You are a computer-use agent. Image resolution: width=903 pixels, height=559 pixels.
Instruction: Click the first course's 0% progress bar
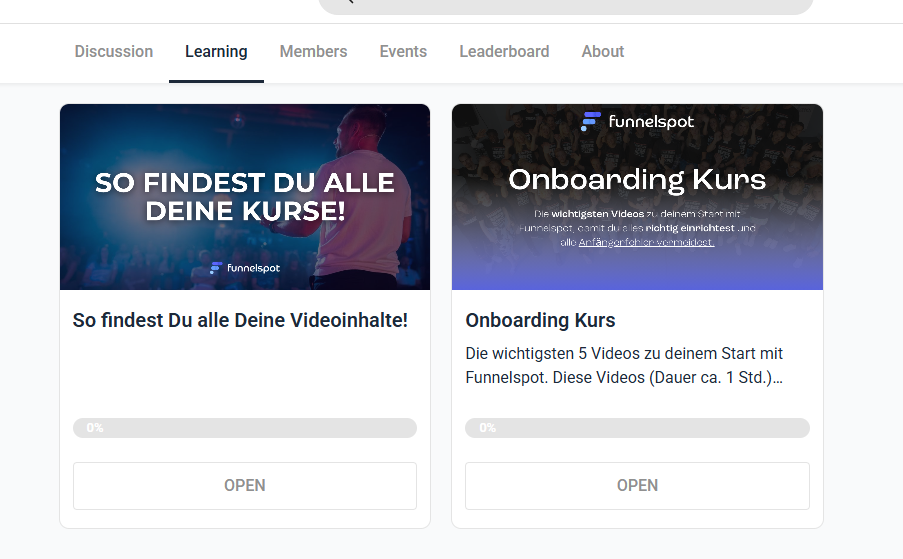click(x=245, y=428)
